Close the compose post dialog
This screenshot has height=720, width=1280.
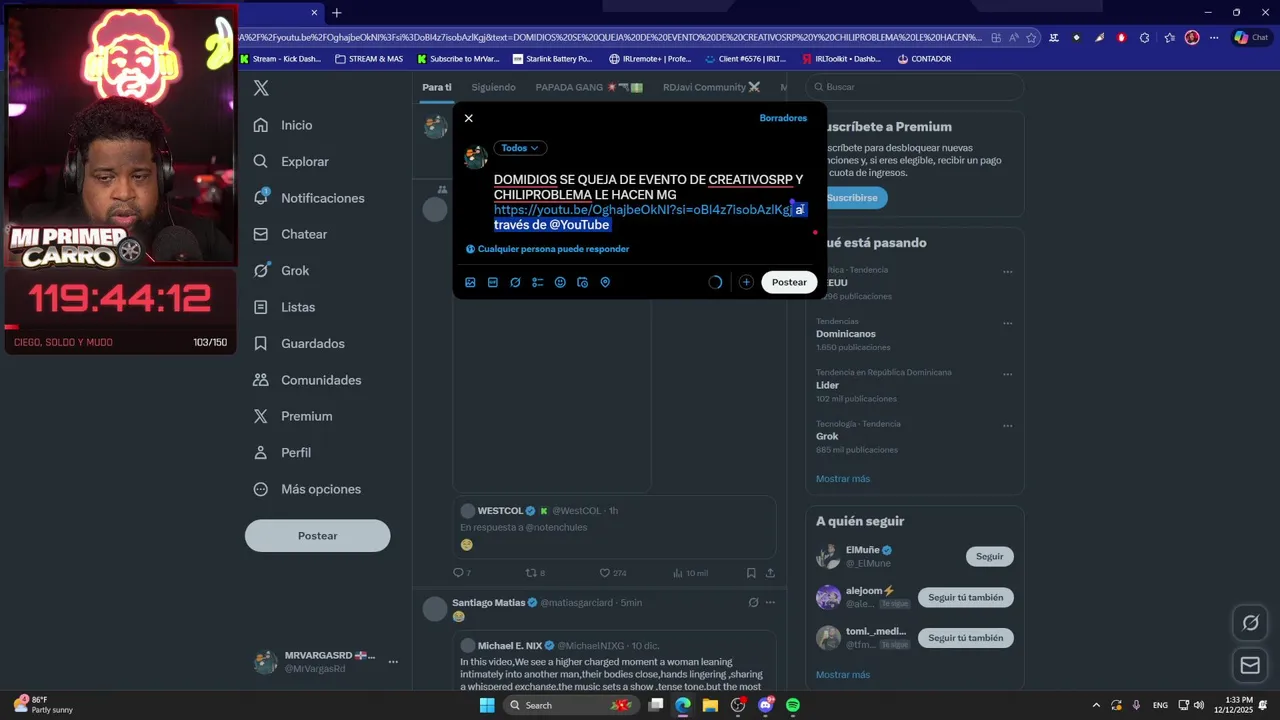click(x=468, y=118)
